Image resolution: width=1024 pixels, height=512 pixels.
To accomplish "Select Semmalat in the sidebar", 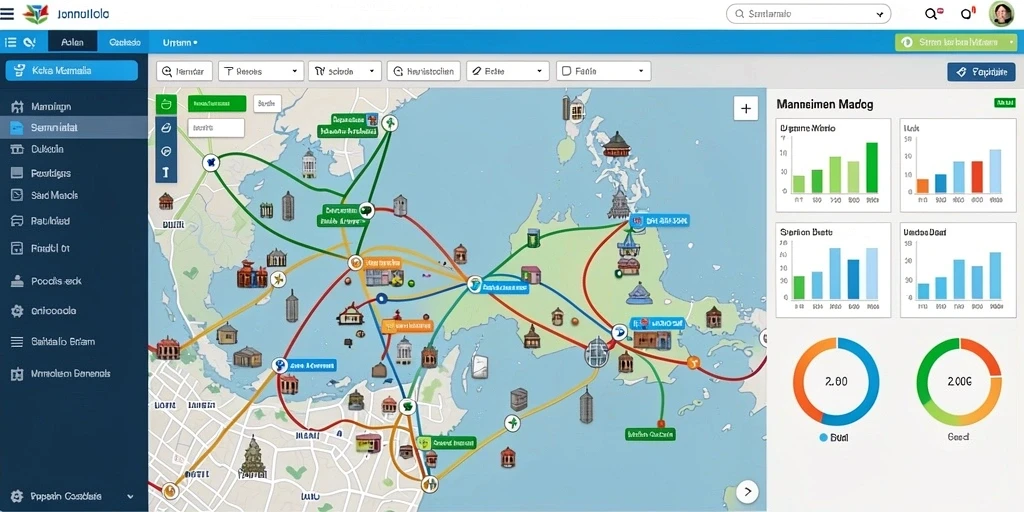I will pos(74,128).
